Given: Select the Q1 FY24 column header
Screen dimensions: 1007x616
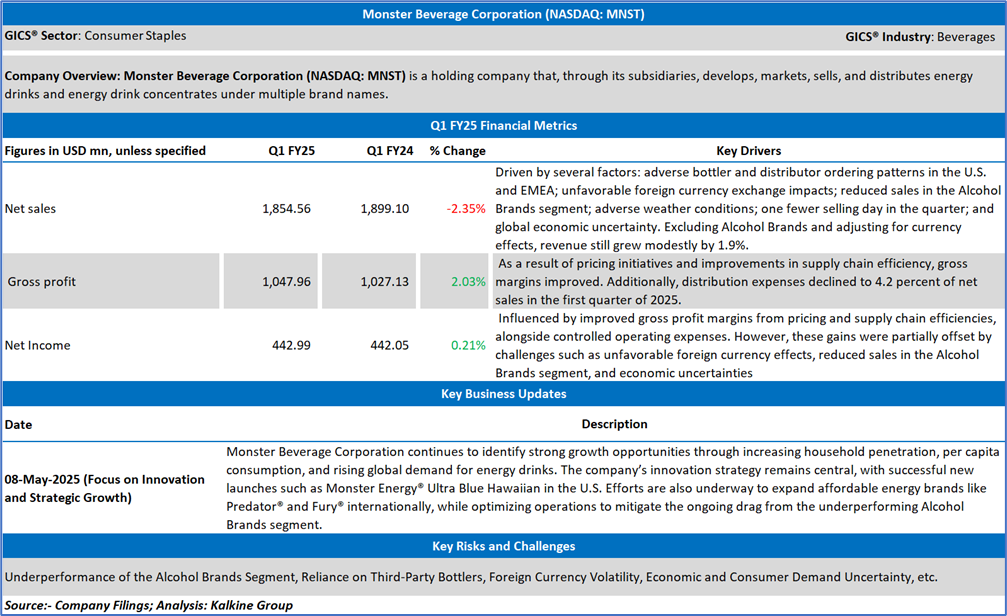Looking at the screenshot, I should click(390, 151).
